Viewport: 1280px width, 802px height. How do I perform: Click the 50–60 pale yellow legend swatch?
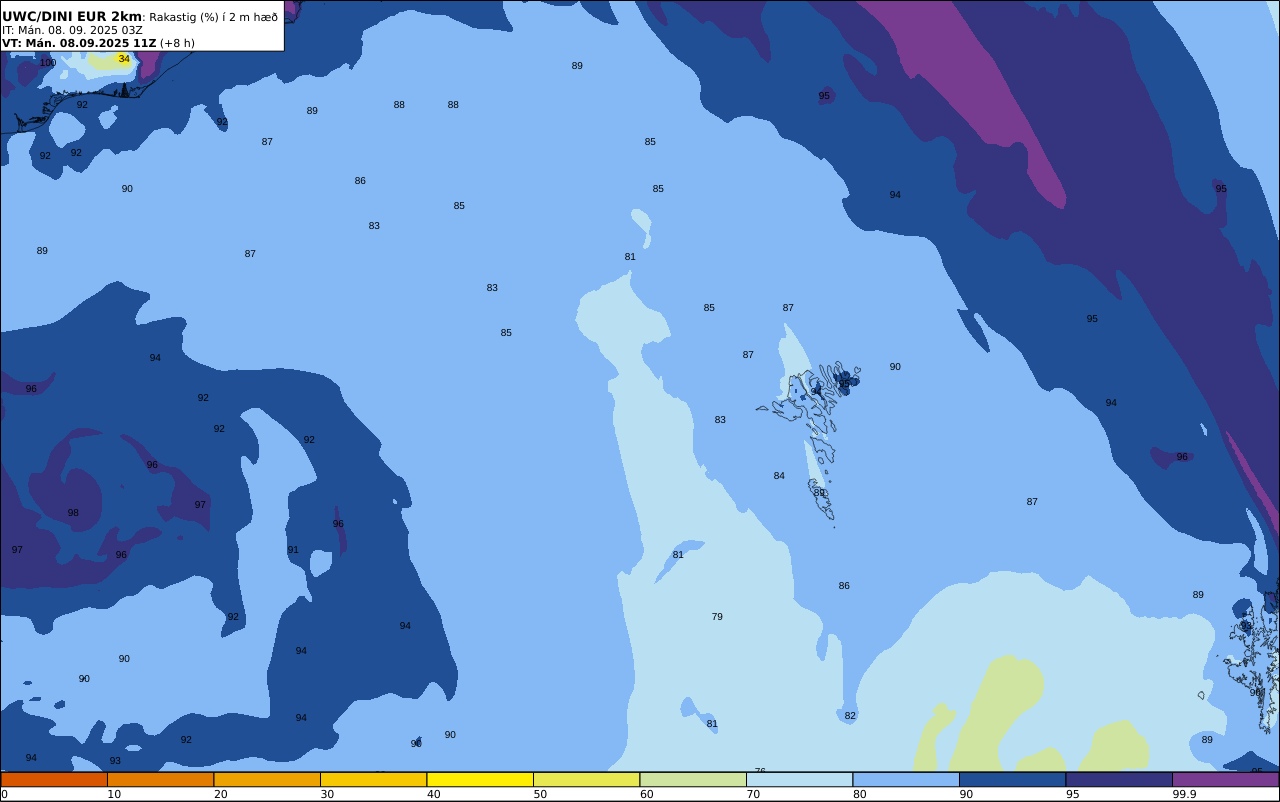pos(586,779)
